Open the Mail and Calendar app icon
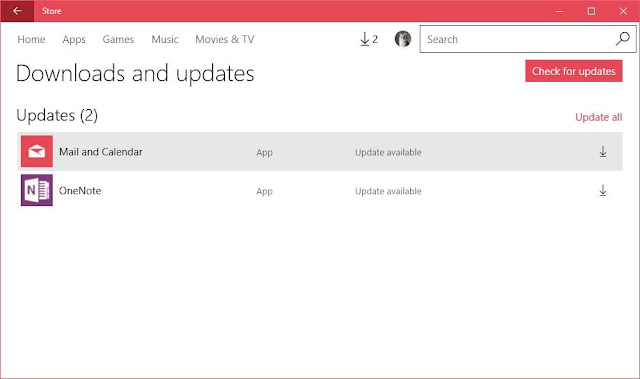 click(37, 151)
